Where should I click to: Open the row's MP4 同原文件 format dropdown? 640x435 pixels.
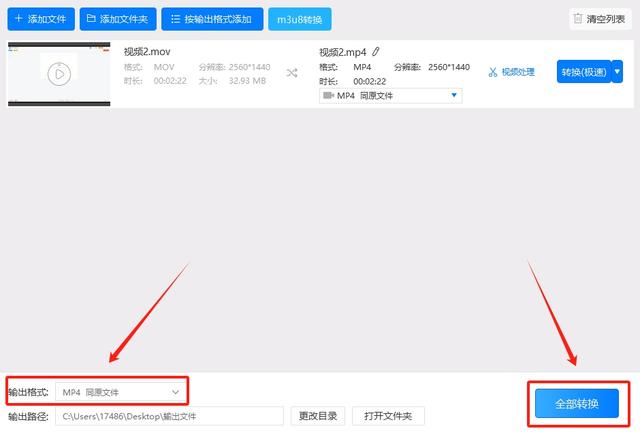[391, 95]
